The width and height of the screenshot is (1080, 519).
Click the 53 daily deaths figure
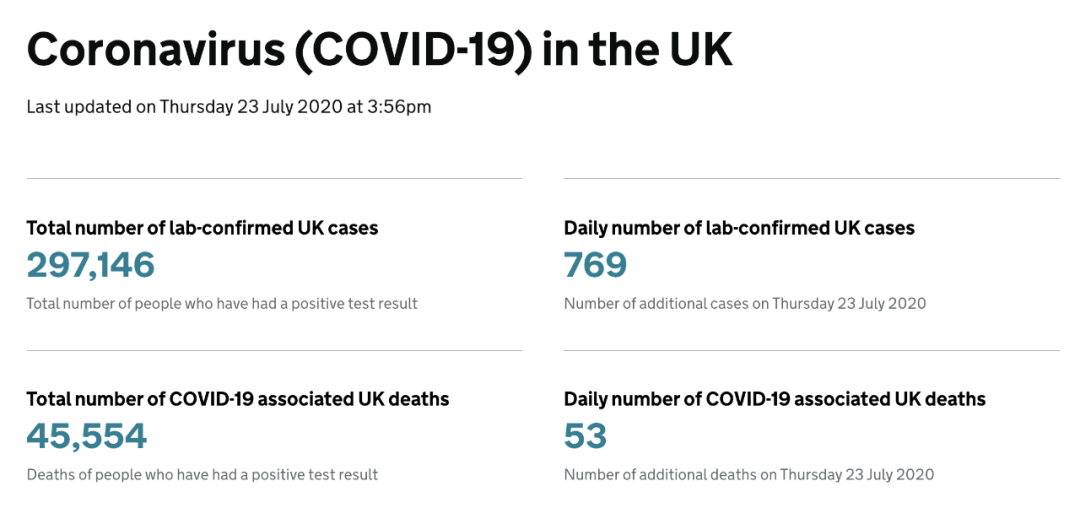(x=585, y=437)
